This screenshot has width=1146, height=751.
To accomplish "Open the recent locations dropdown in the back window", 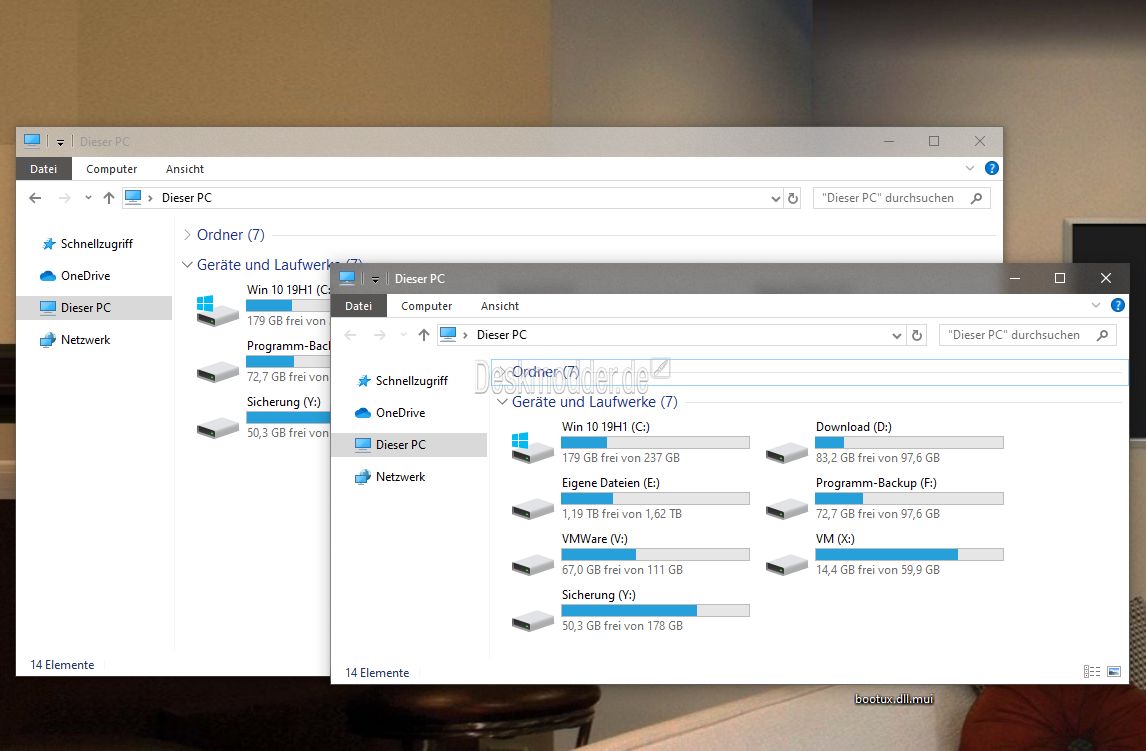I will [x=88, y=198].
